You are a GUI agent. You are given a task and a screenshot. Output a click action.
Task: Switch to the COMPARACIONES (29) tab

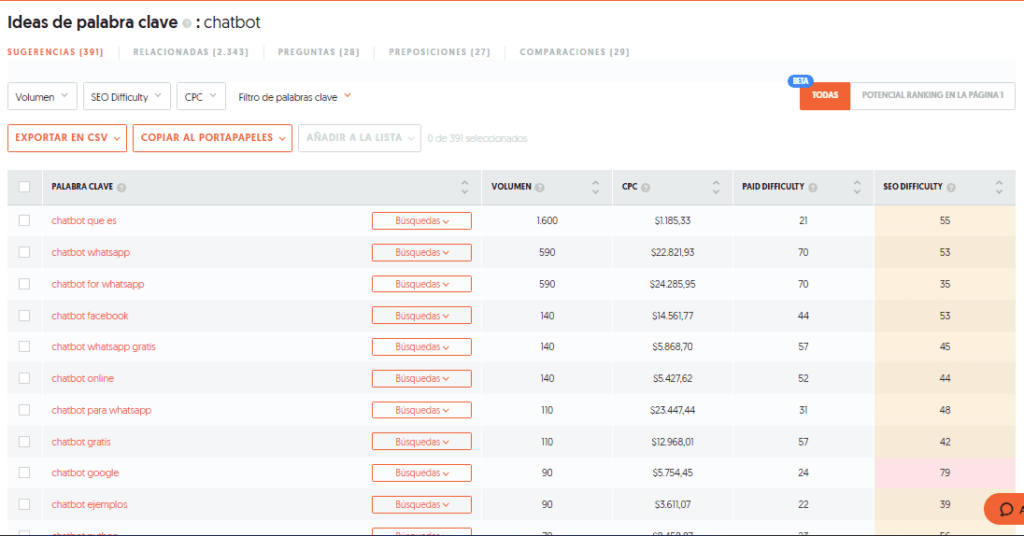click(574, 52)
